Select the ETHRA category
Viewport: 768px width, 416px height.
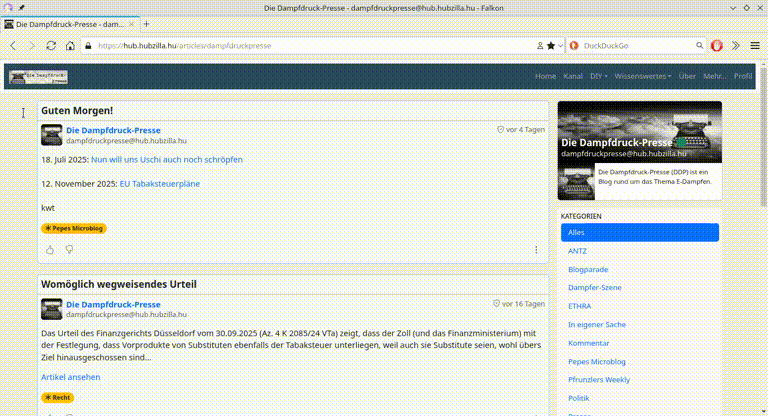coord(579,306)
